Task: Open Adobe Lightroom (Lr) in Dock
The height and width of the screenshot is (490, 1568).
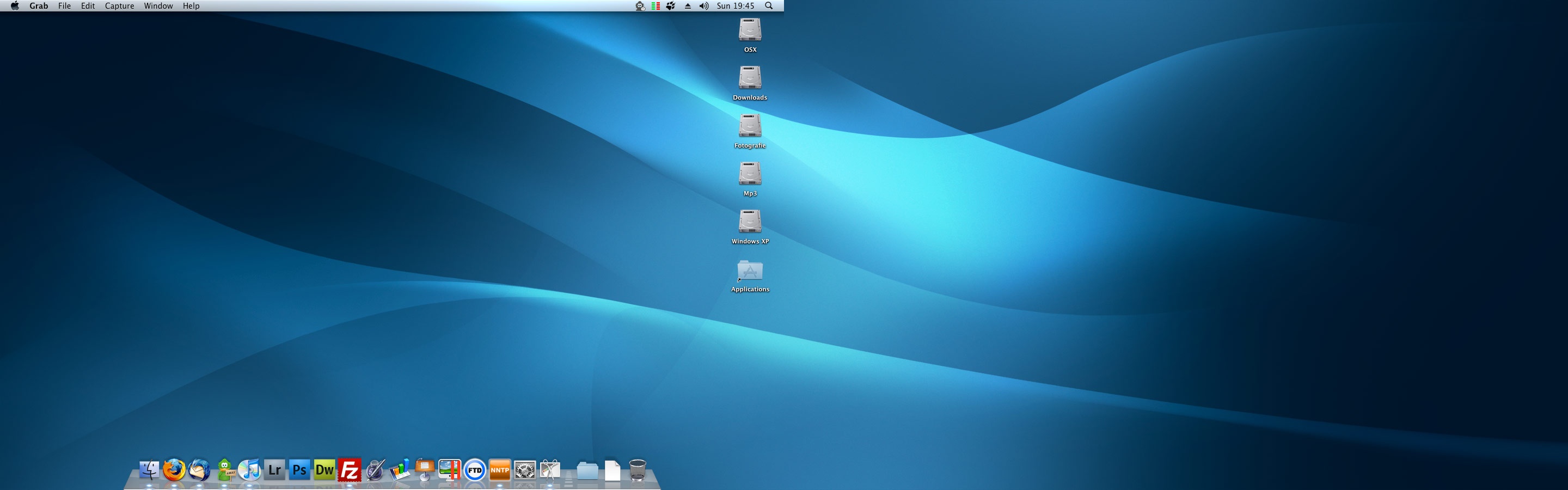Action: tap(274, 470)
